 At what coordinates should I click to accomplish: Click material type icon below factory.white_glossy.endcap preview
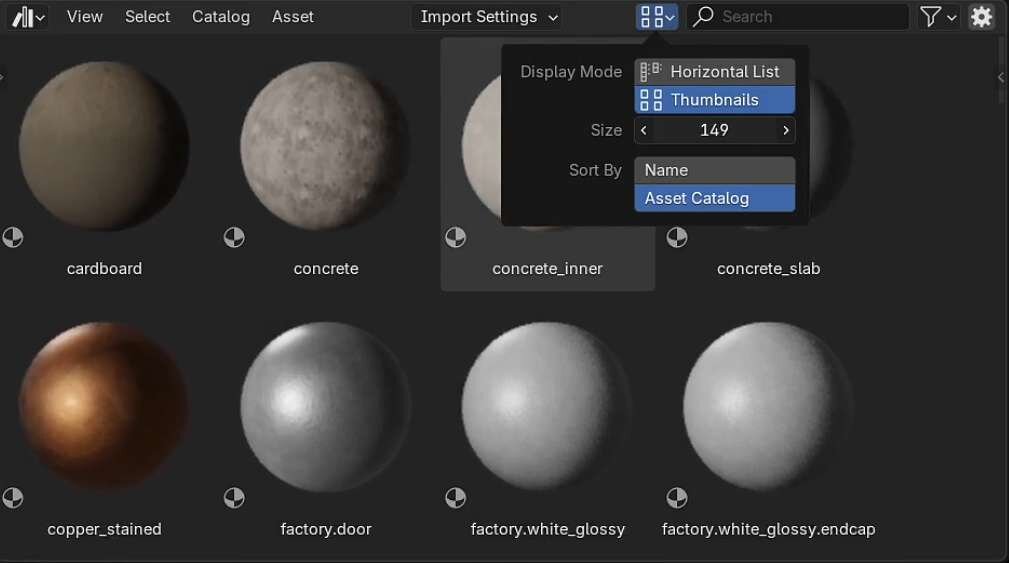(677, 498)
